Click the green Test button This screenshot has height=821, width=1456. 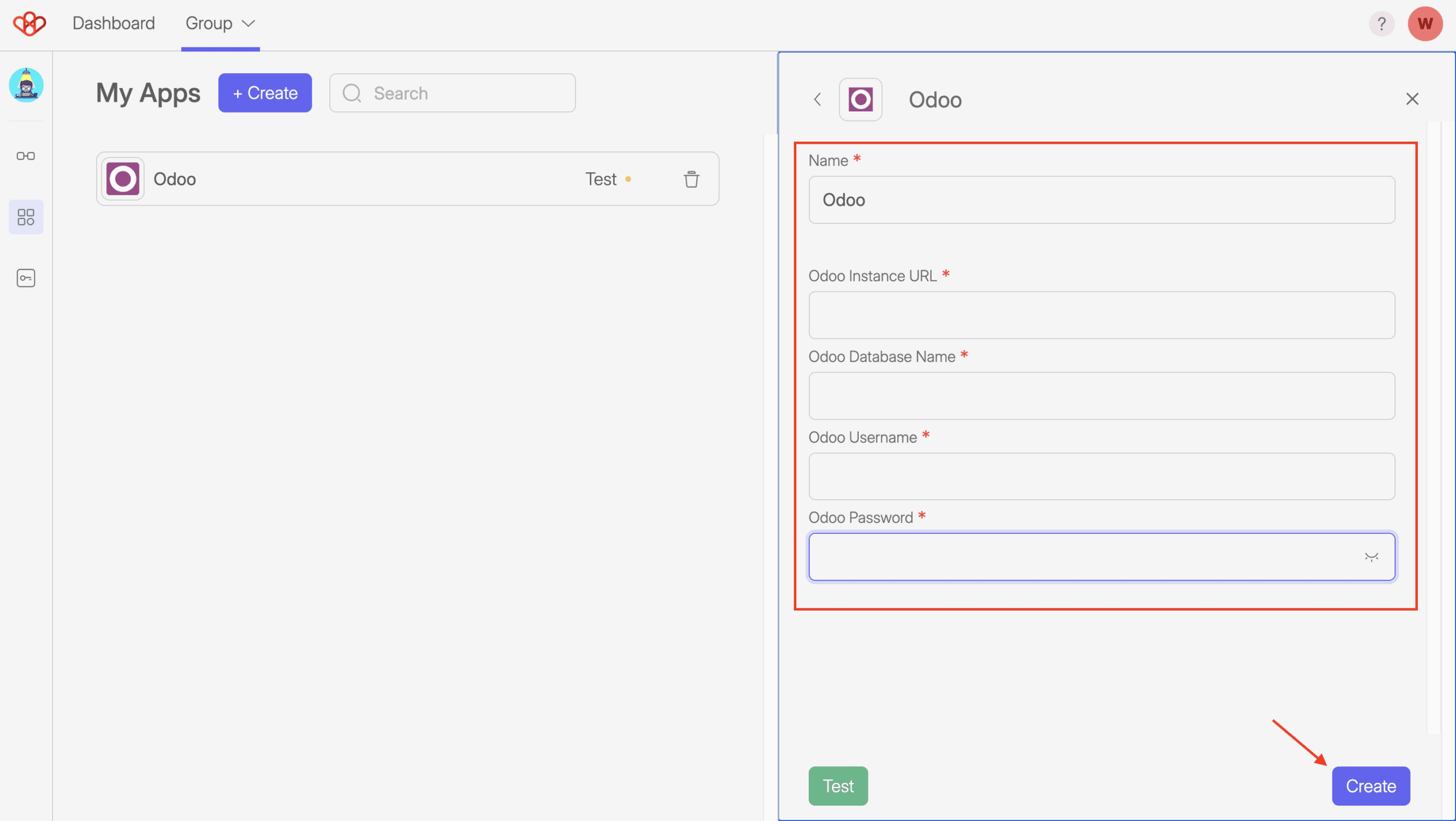point(838,786)
